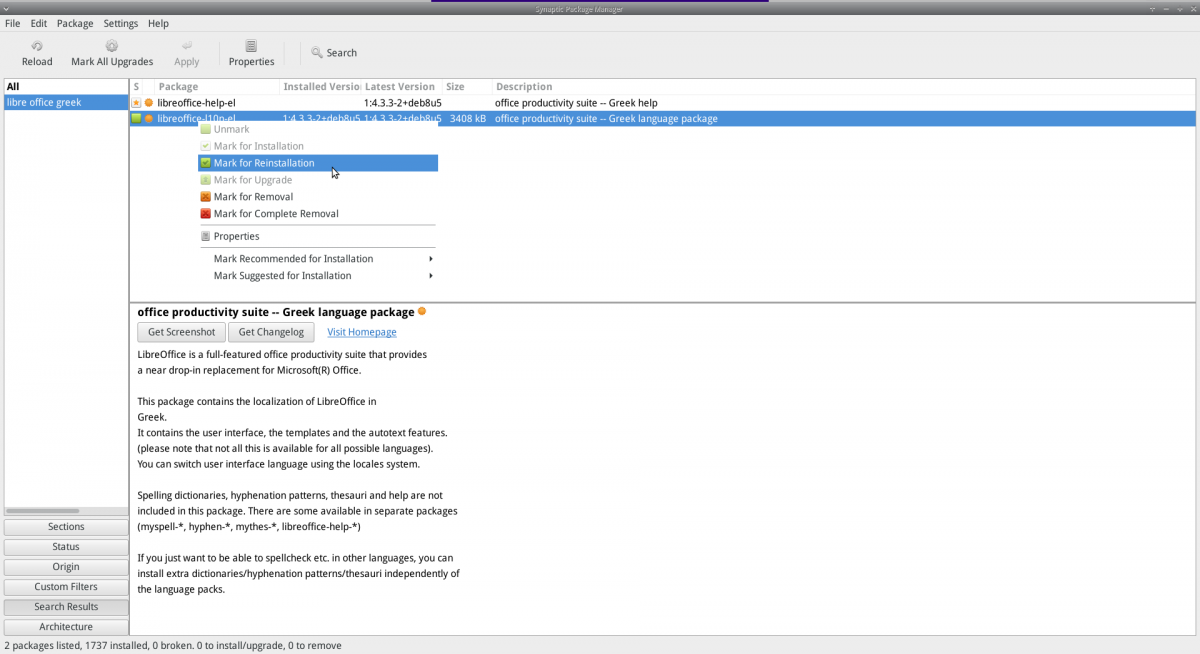The image size is (1200, 654).
Task: Click the latest version of libreoffice-help-el
Action: (x=402, y=103)
